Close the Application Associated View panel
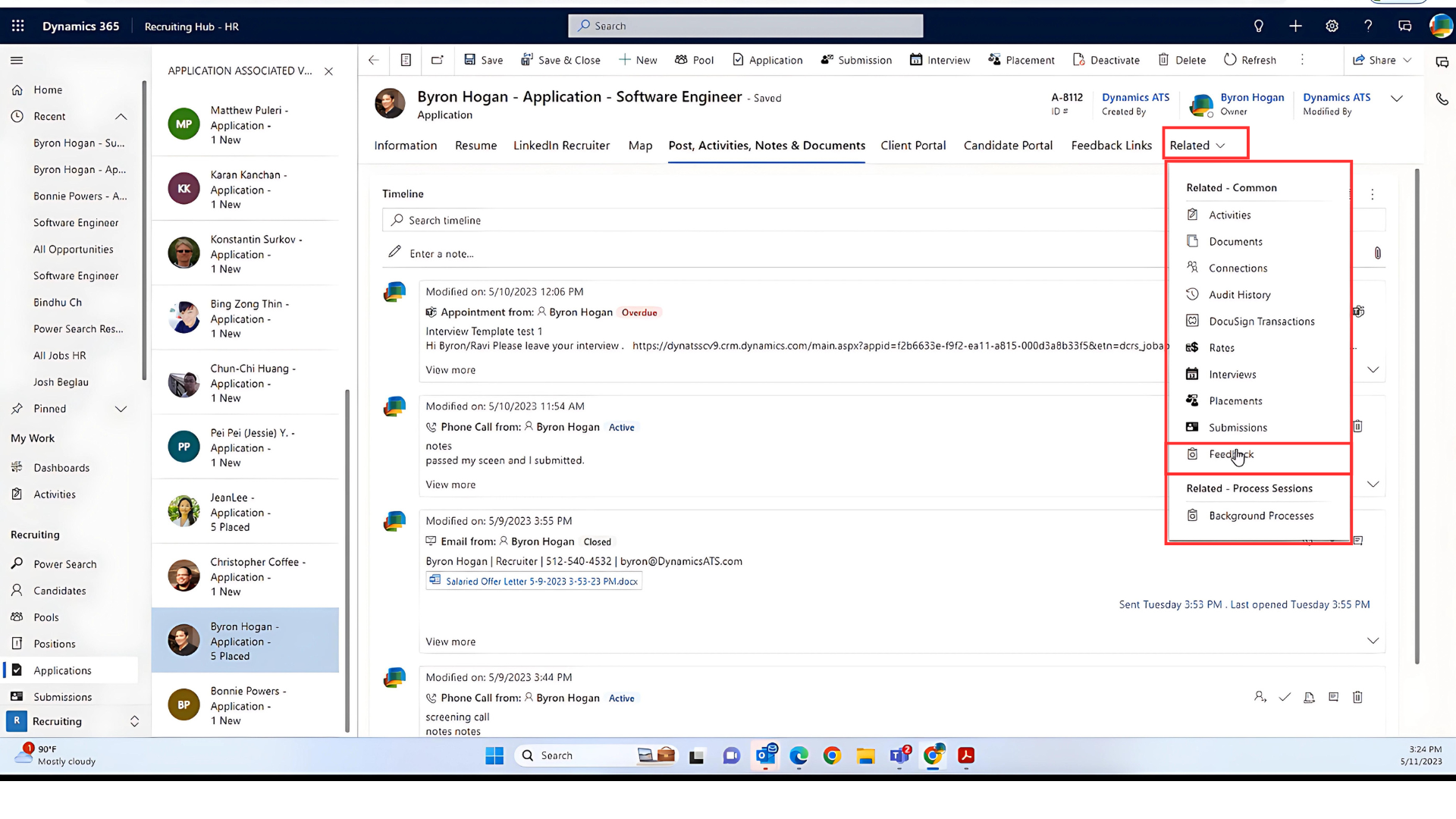The width and height of the screenshot is (1456, 819). pyautogui.click(x=328, y=71)
